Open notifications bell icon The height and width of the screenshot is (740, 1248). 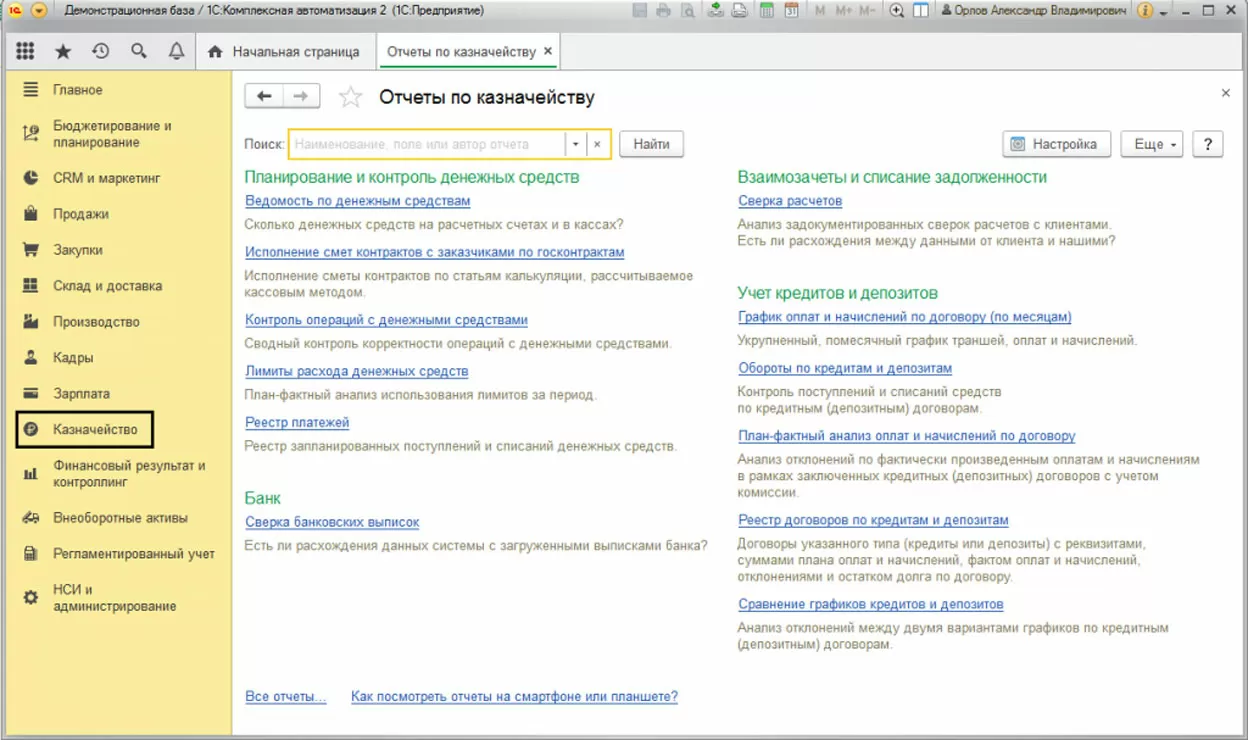(176, 52)
